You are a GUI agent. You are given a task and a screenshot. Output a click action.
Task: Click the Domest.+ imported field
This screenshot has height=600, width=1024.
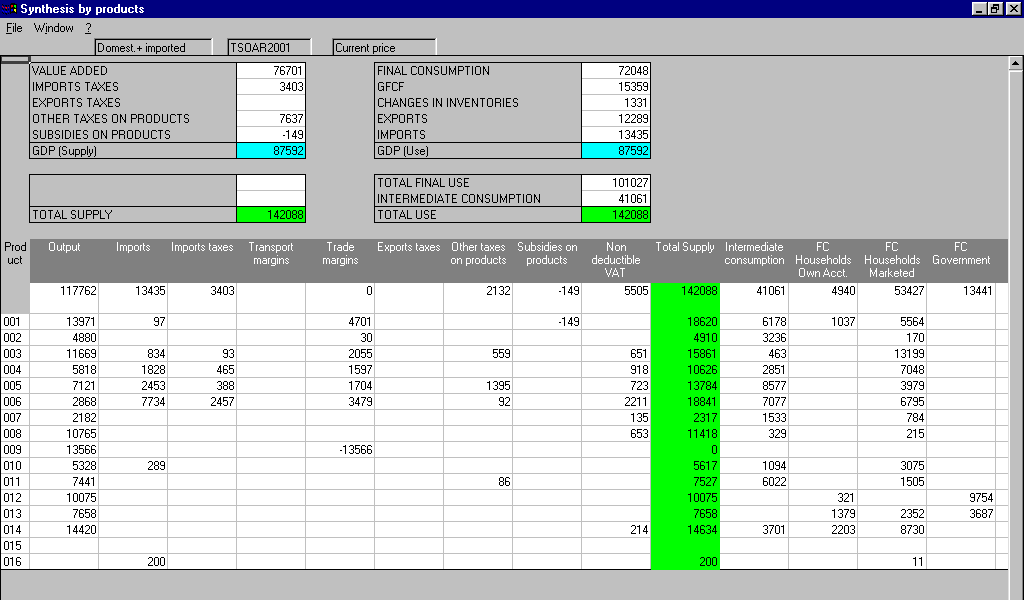pos(153,47)
